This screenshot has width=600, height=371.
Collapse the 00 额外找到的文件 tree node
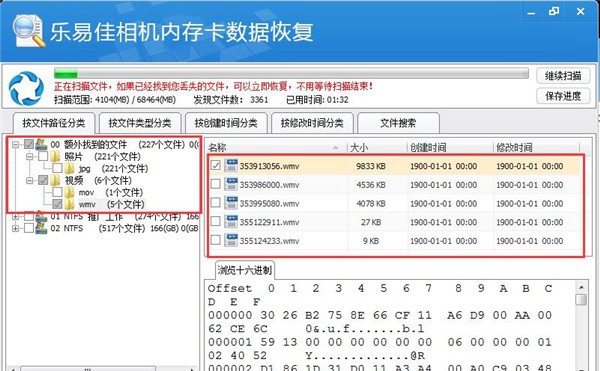pyautogui.click(x=15, y=145)
